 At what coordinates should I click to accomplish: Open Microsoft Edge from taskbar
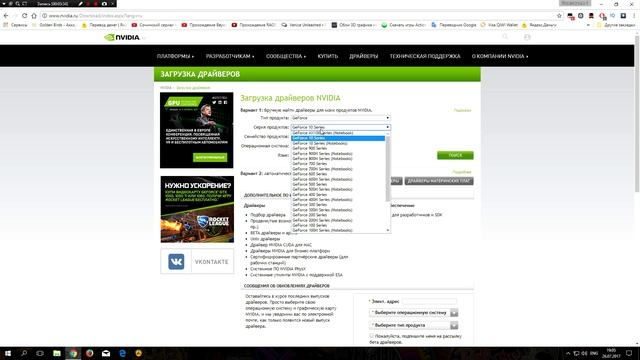click(x=122, y=353)
